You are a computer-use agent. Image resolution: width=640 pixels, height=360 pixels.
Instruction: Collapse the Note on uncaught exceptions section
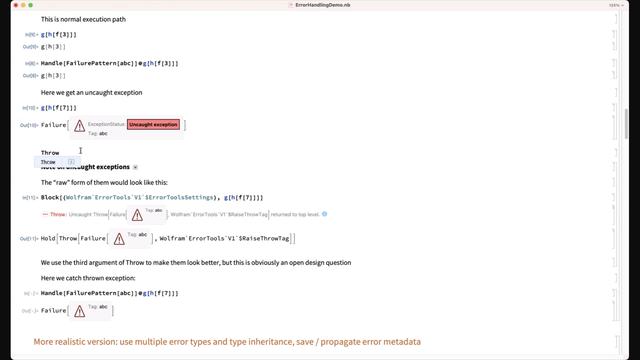[136, 167]
